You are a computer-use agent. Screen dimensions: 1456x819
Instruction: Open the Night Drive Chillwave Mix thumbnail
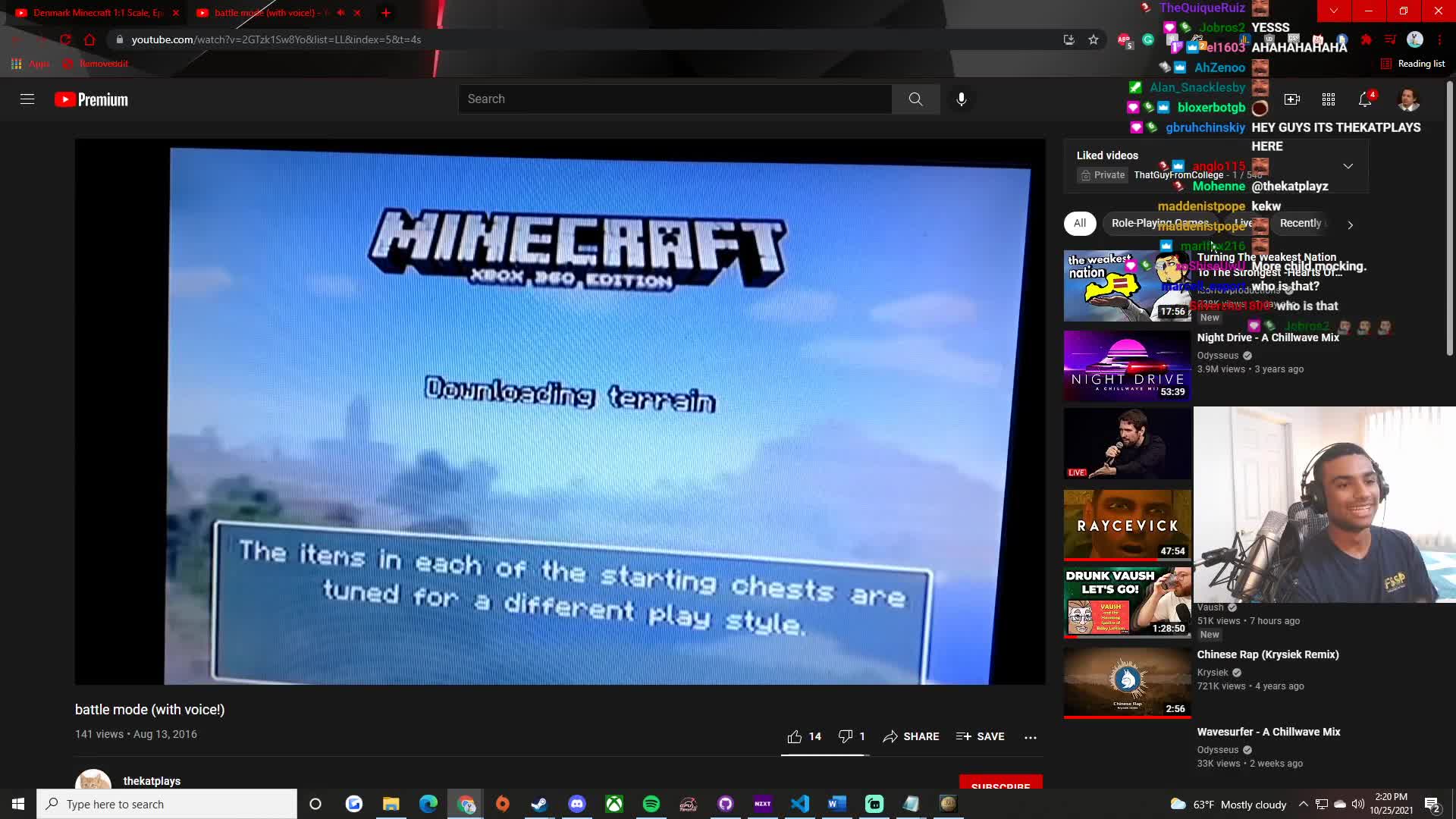pos(1127,366)
